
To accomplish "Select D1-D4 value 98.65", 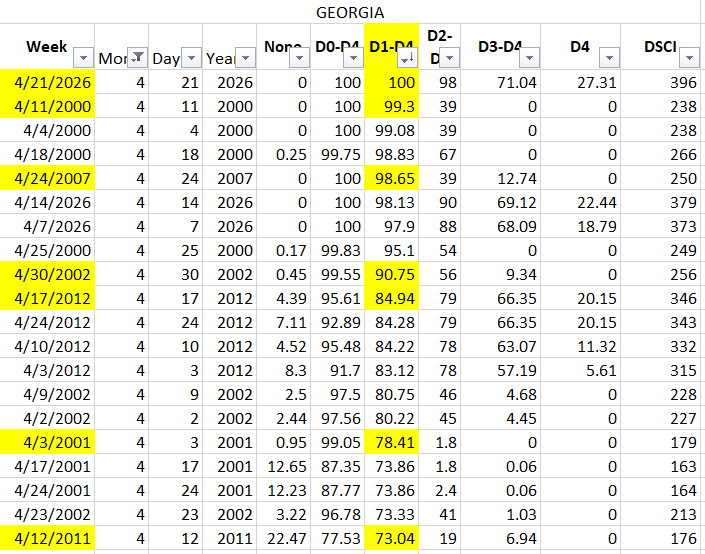I will [392, 178].
